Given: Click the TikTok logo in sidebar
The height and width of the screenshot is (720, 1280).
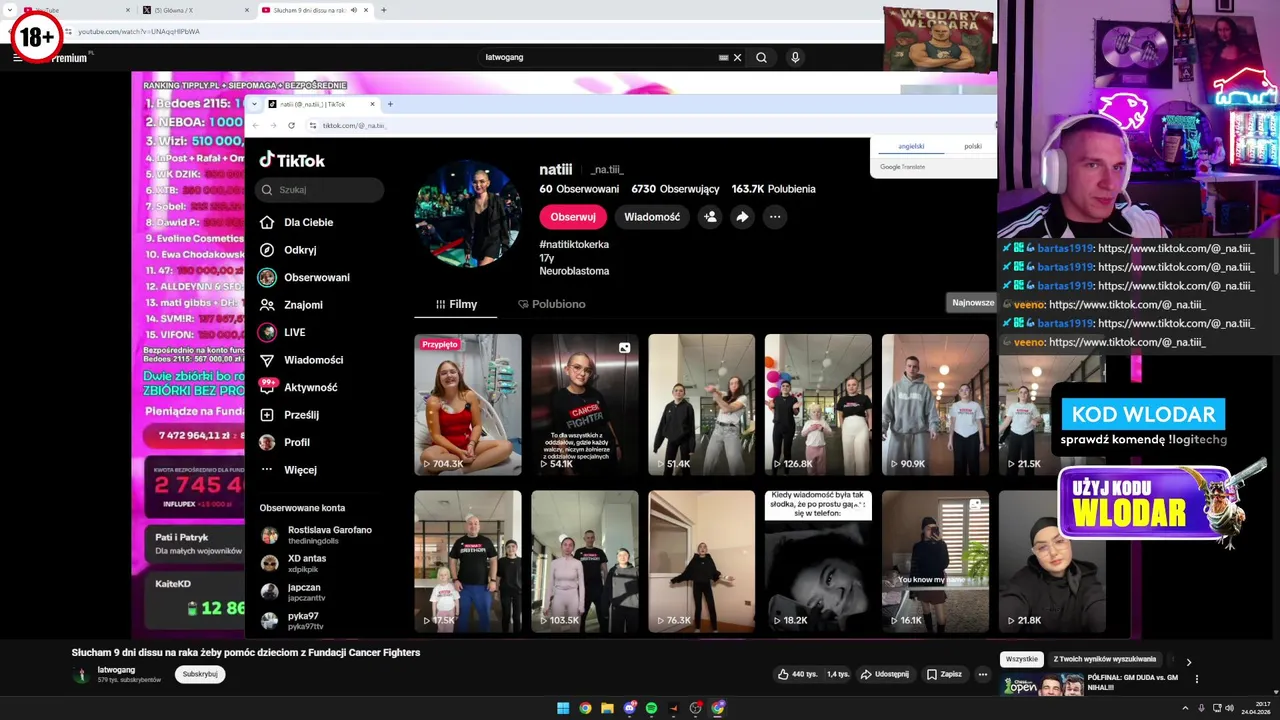Looking at the screenshot, I should pyautogui.click(x=292, y=160).
